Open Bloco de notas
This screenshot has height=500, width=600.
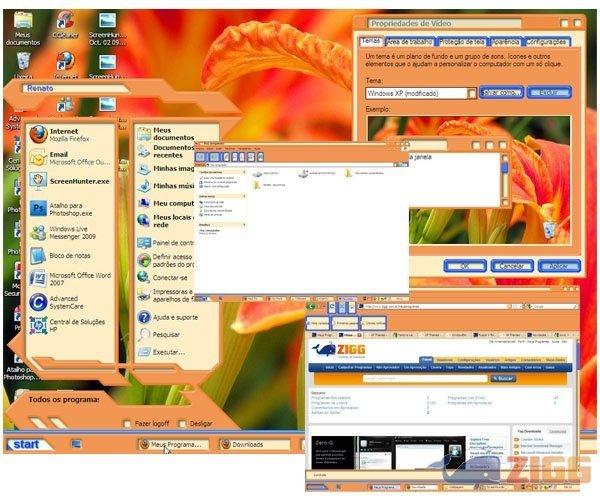[x=70, y=256]
